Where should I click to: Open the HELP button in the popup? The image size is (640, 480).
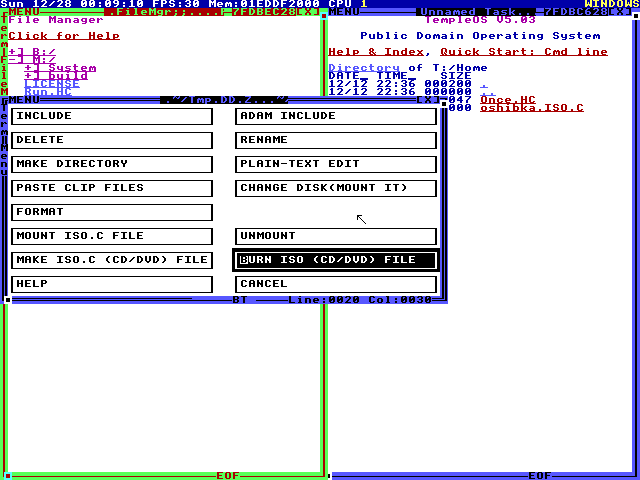112,284
